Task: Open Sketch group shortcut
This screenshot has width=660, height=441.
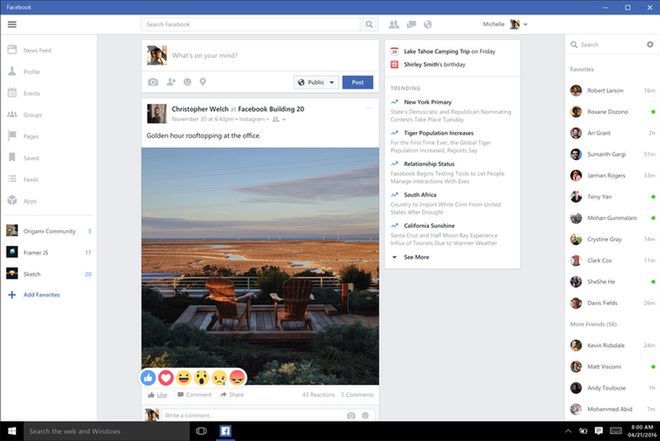Action: (x=49, y=274)
